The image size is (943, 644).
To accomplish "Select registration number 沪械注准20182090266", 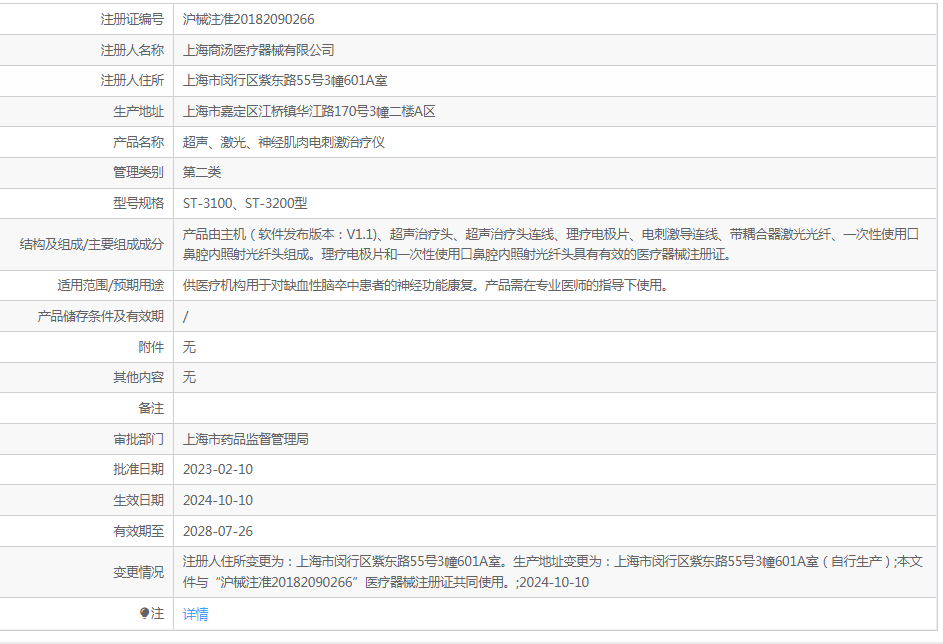I will pyautogui.click(x=248, y=19).
